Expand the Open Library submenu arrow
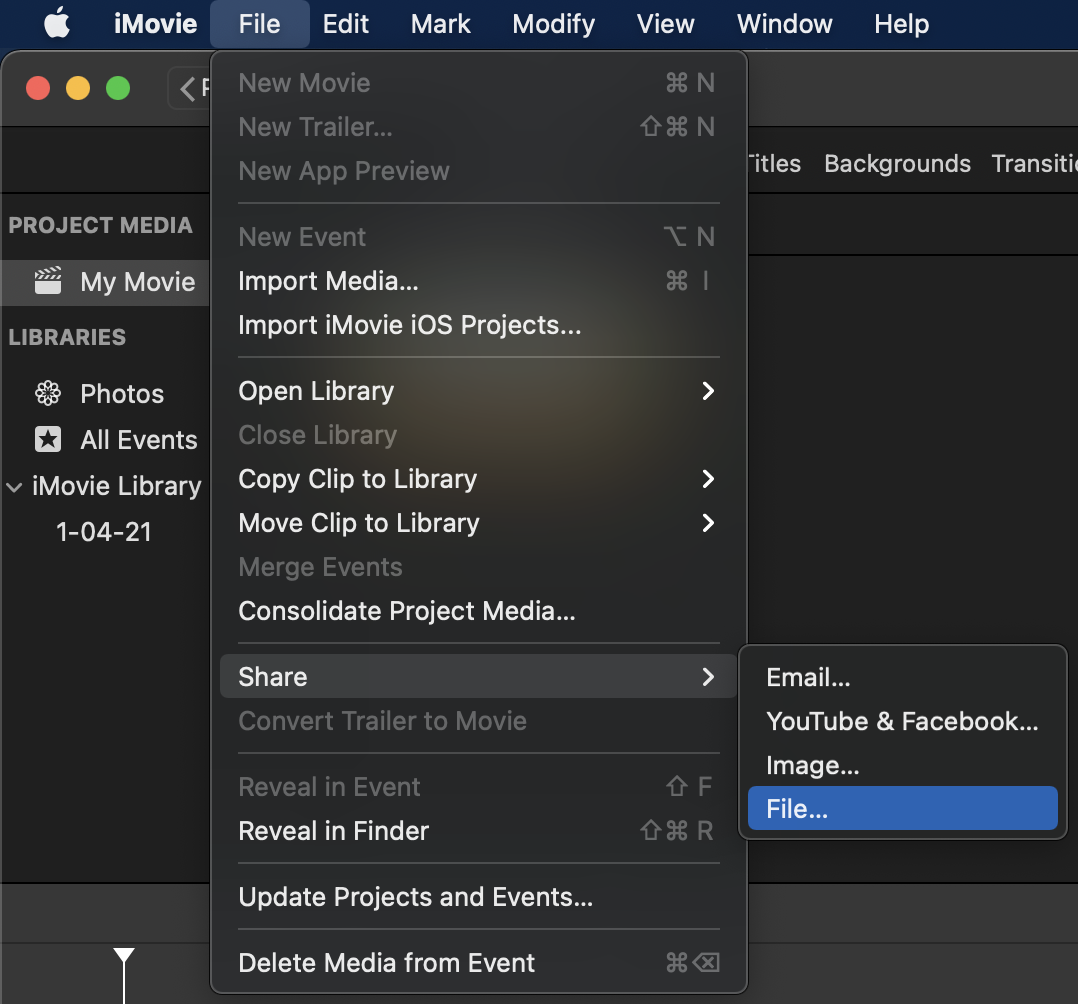Image resolution: width=1078 pixels, height=1004 pixels. pos(708,391)
